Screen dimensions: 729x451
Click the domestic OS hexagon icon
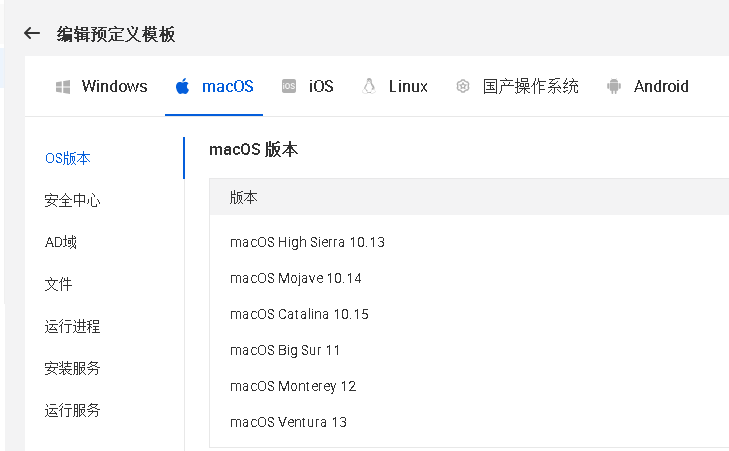(462, 87)
